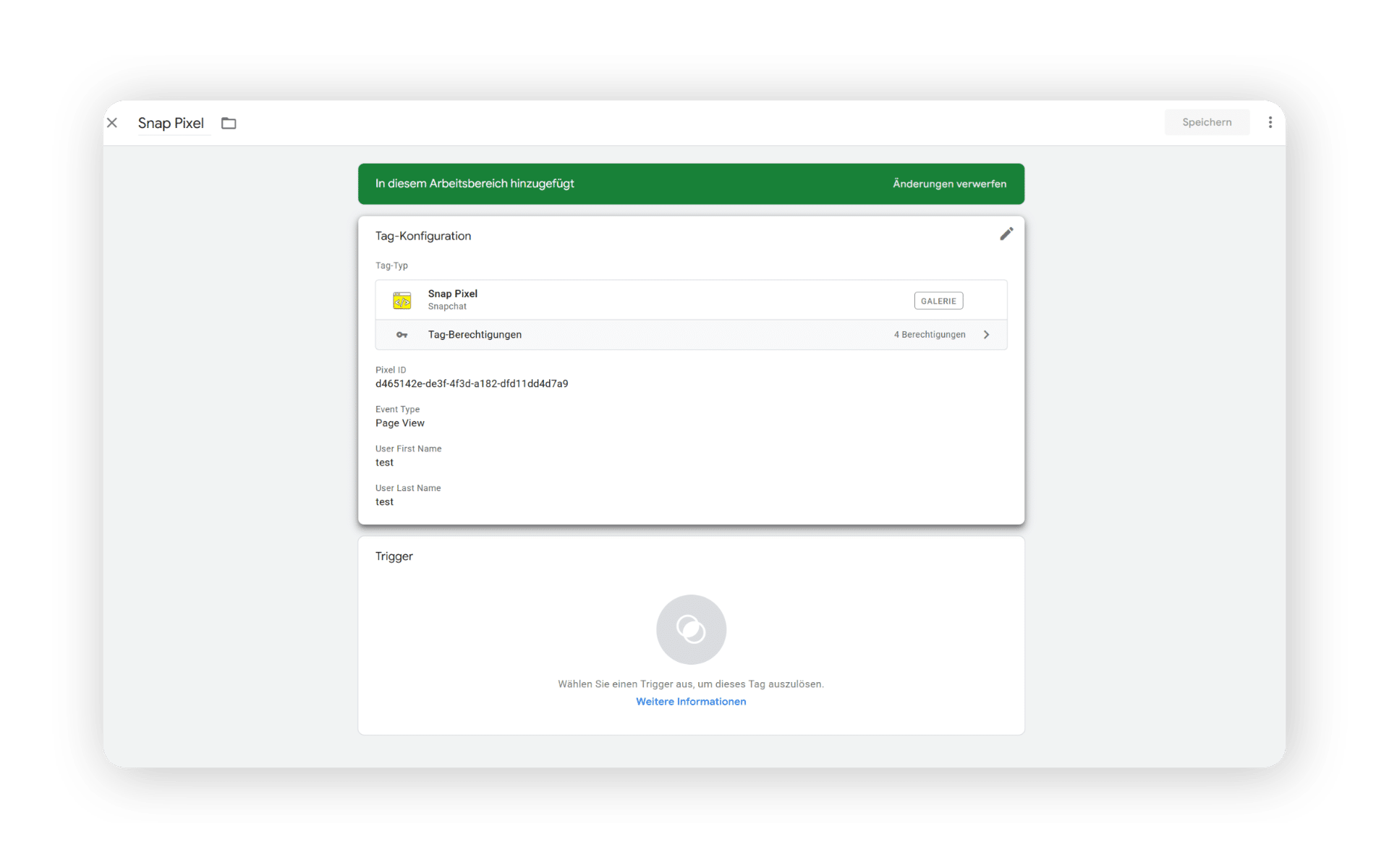Viewport: 1389px width, 868px height.
Task: Click the User Last Name value test
Action: point(384,502)
